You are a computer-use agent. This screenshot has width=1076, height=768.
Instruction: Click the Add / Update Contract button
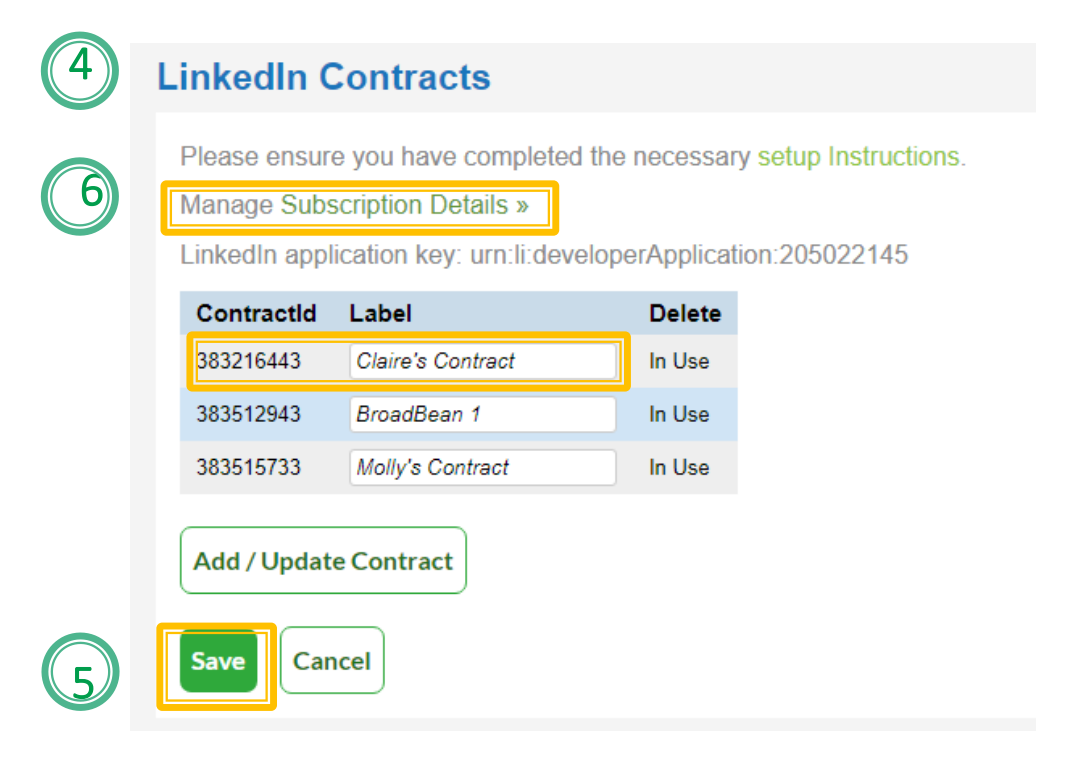[x=322, y=560]
